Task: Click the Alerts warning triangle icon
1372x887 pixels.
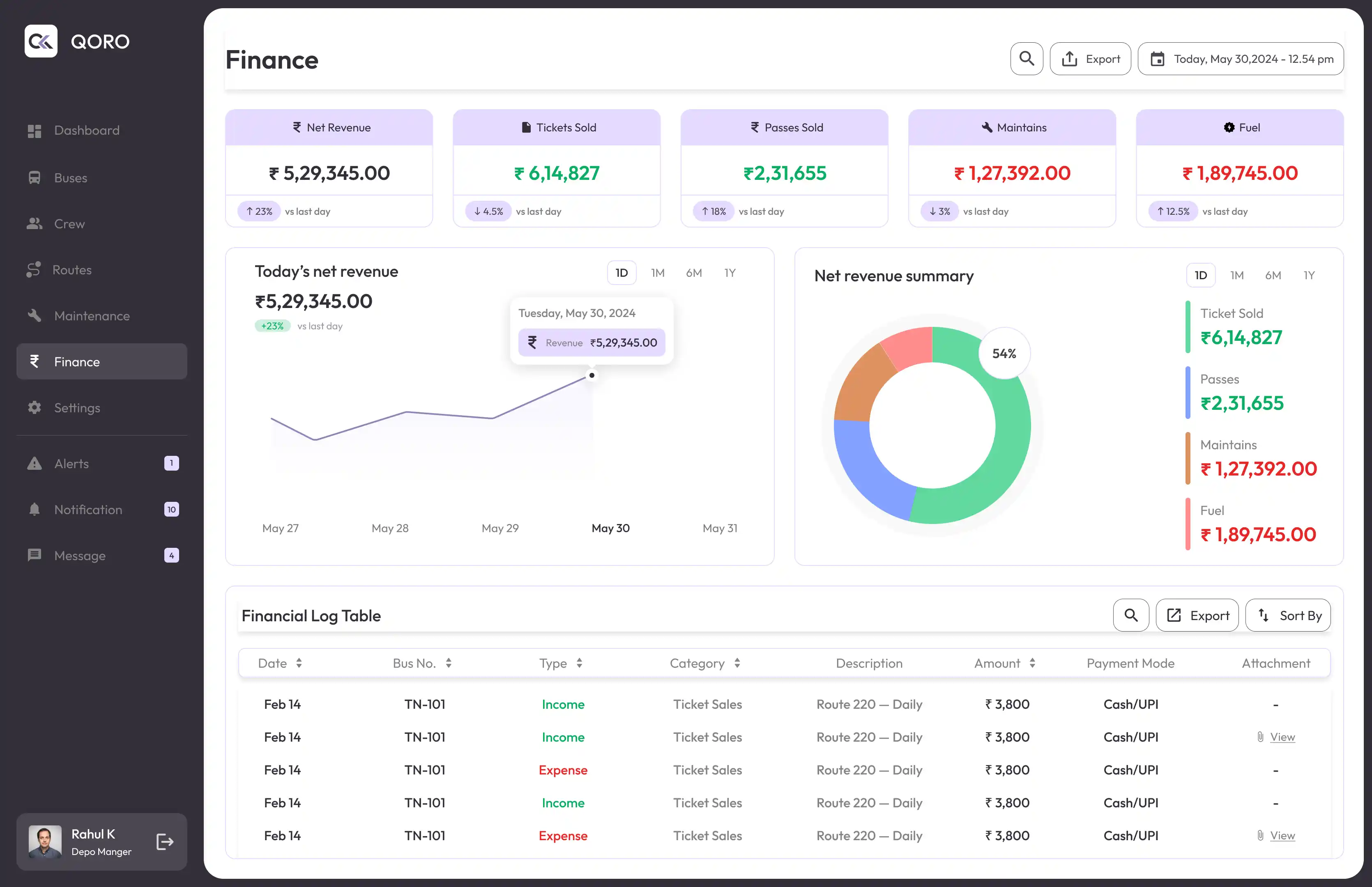Action: point(35,464)
